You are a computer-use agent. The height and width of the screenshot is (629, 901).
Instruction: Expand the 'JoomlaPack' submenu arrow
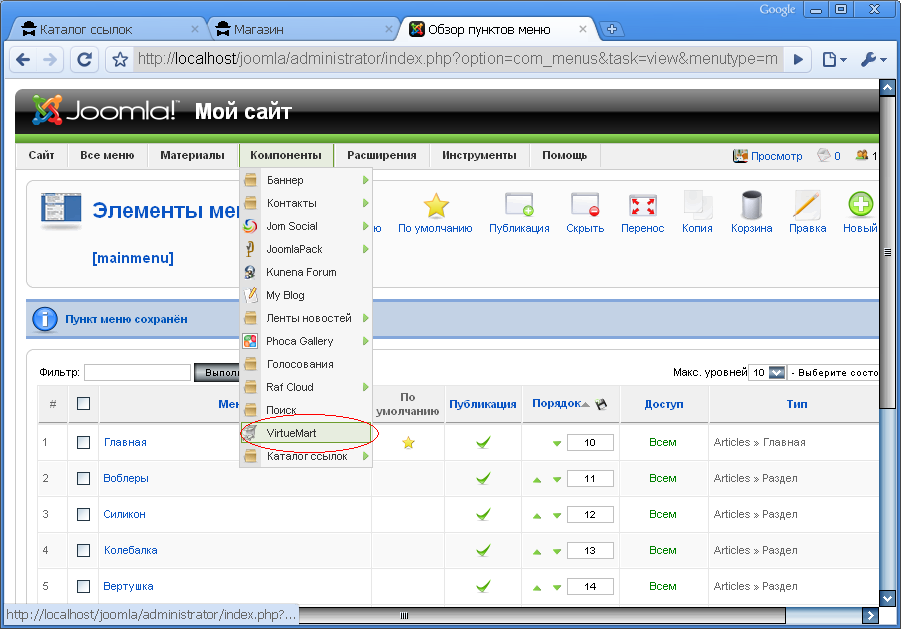tap(365, 249)
